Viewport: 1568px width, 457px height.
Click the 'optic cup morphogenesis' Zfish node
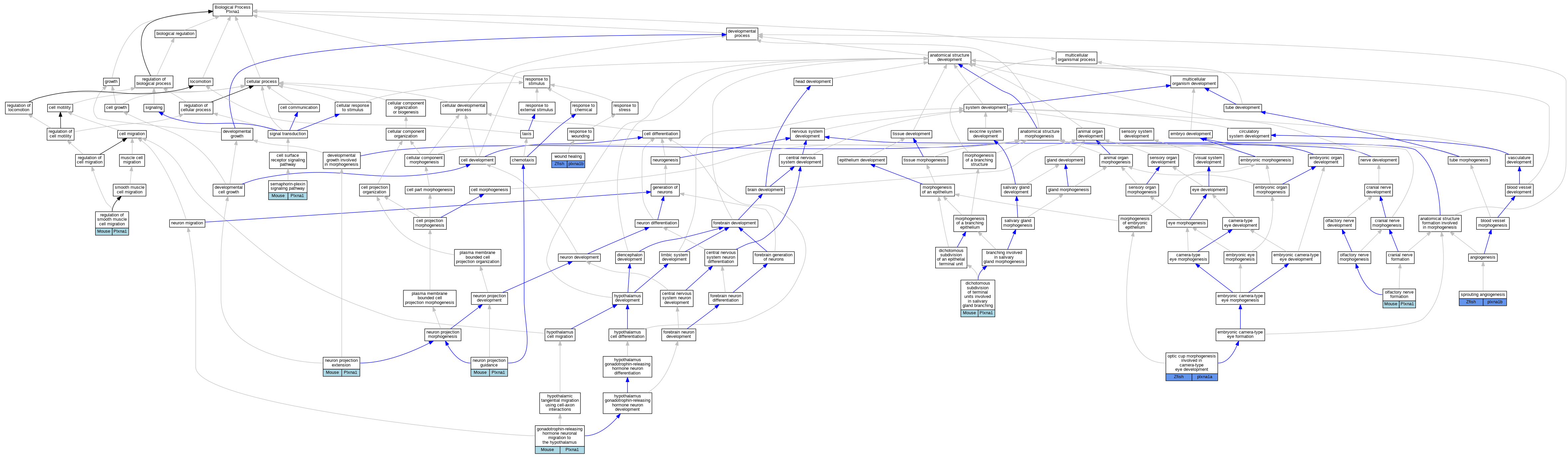point(1192,367)
